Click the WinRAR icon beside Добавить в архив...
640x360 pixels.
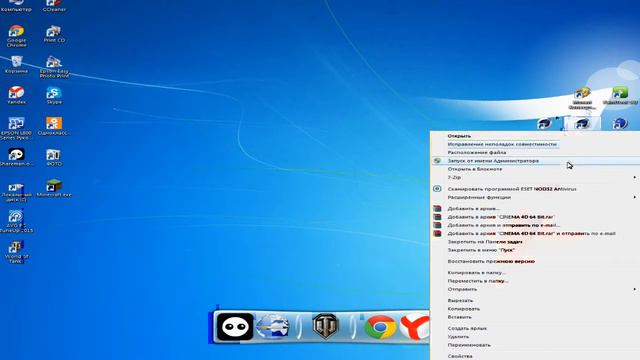[437, 209]
